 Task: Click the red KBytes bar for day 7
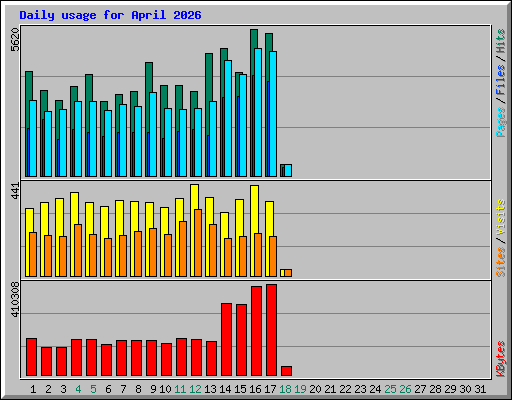[121, 358]
